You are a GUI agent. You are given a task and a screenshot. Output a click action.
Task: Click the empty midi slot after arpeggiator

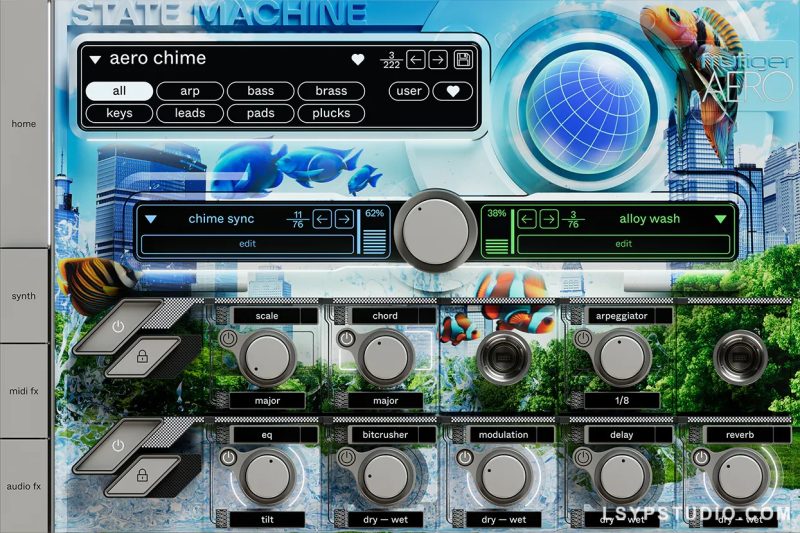pos(740,358)
